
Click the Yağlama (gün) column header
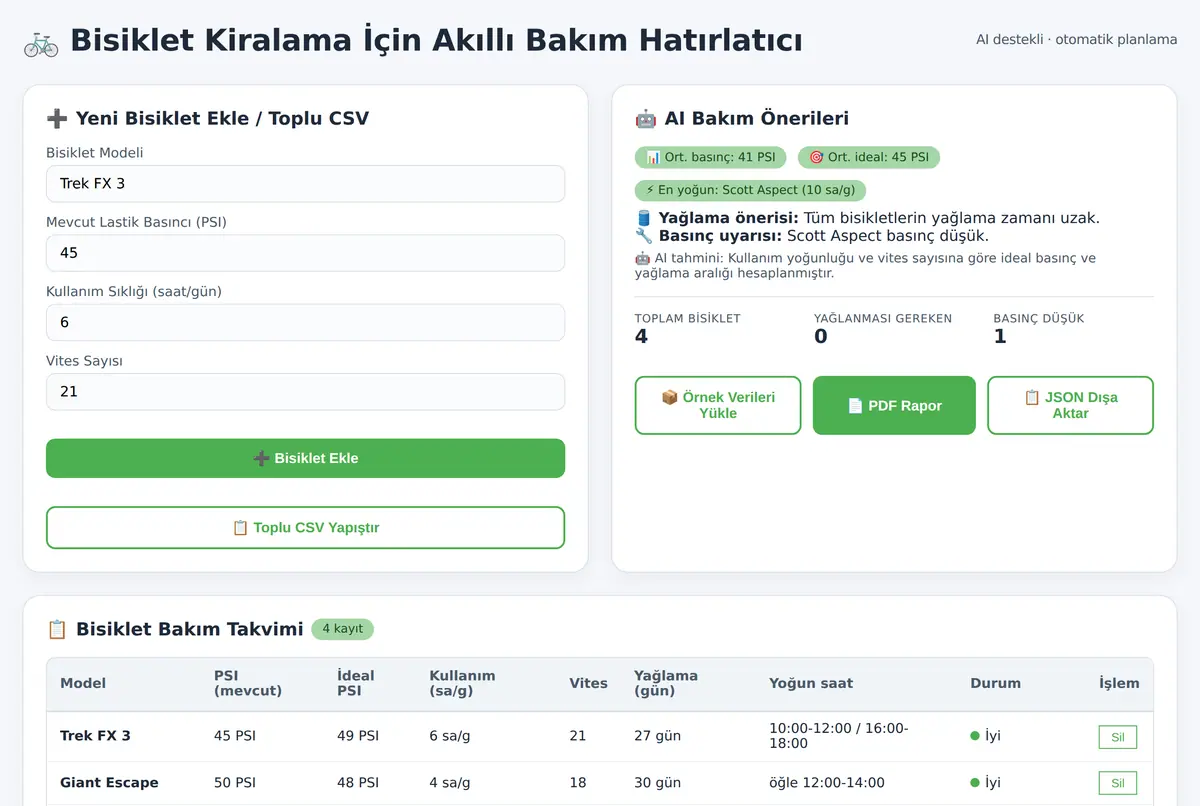666,683
